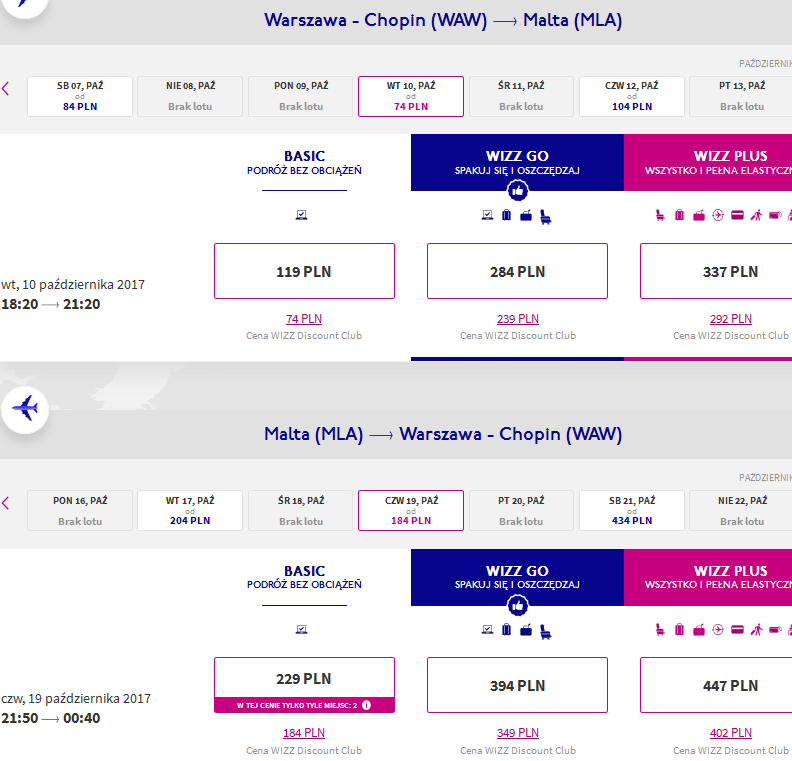The image size is (792, 761).
Task: Click priority boarding walker icon under outbound WIZZ PLUS
Action: point(756,216)
